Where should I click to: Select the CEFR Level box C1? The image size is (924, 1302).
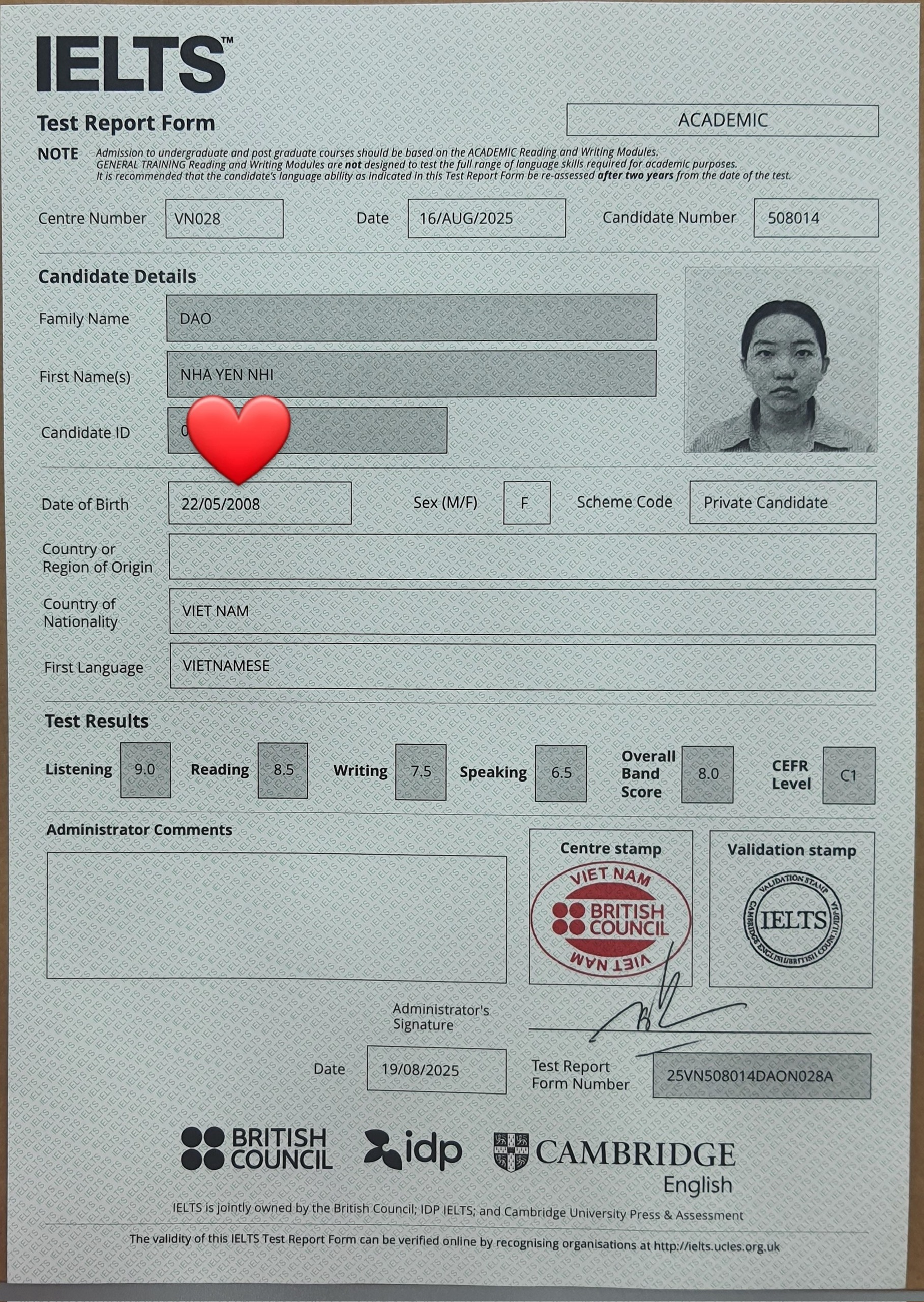coord(848,776)
